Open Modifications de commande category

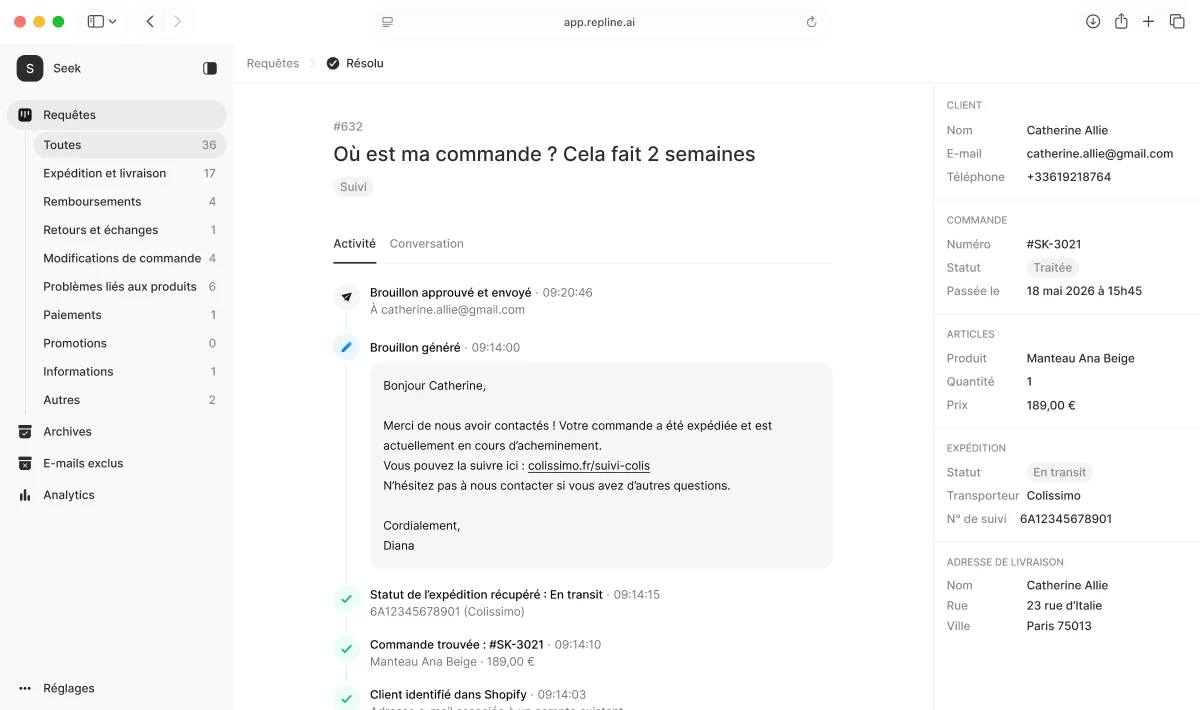[130, 258]
